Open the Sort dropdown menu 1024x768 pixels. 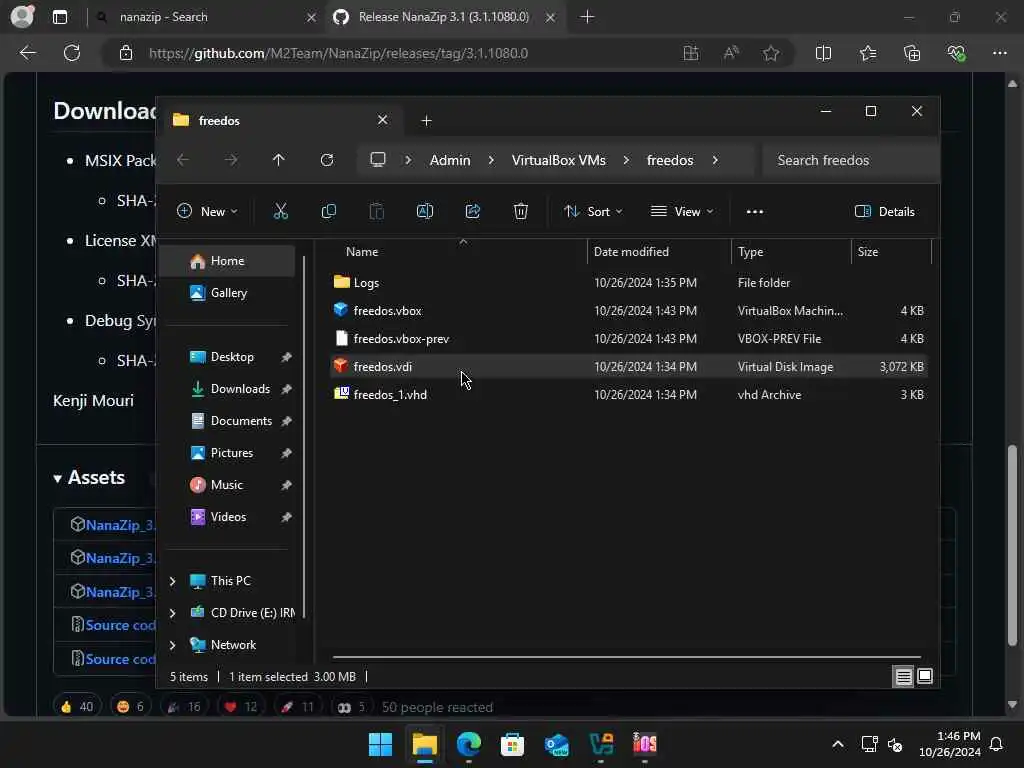click(593, 212)
